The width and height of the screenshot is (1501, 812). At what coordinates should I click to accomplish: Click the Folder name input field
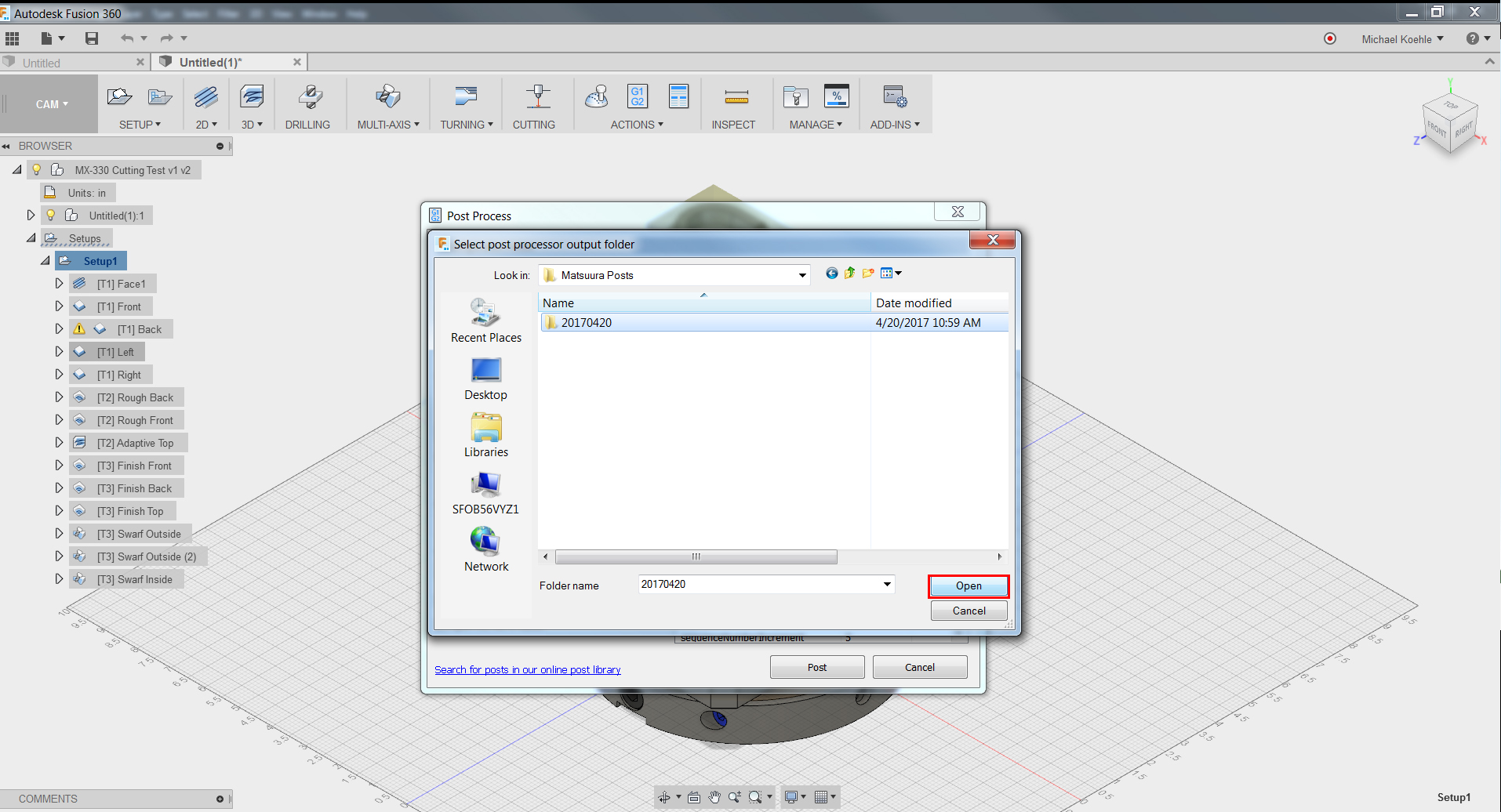point(760,585)
